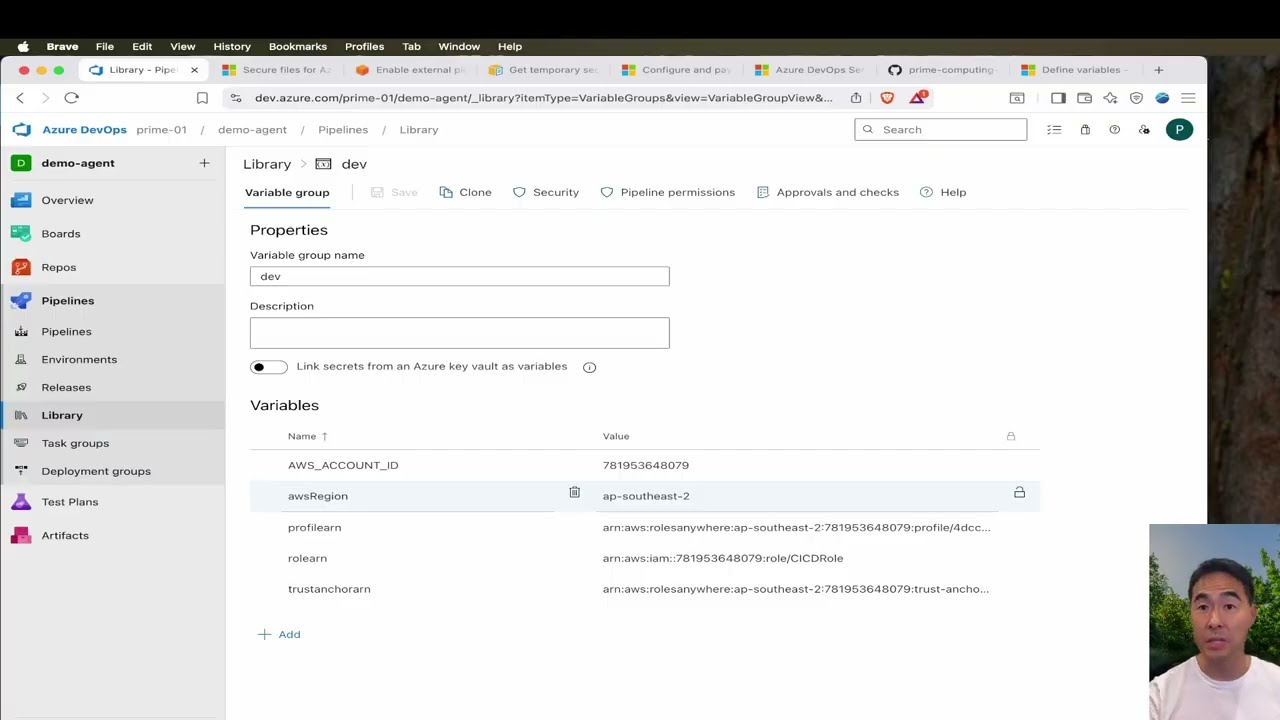Open Releases under Pipelines
The image size is (1280, 720).
tap(66, 387)
